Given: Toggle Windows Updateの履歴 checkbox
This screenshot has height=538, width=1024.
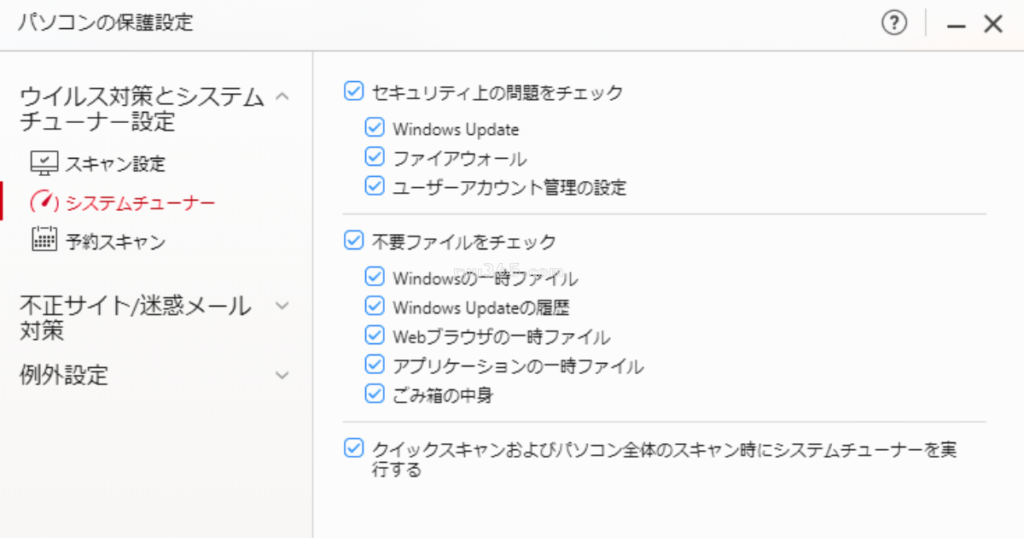Looking at the screenshot, I should (x=374, y=306).
